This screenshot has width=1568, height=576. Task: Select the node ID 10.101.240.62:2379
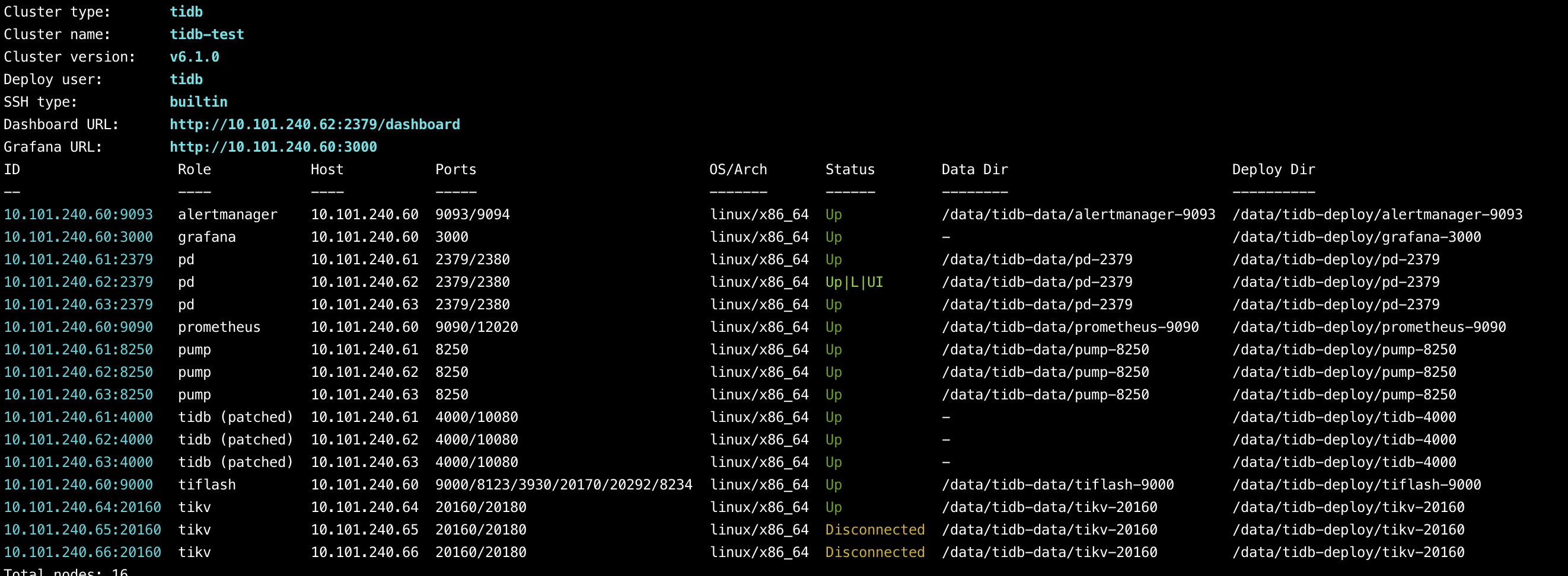[78, 282]
